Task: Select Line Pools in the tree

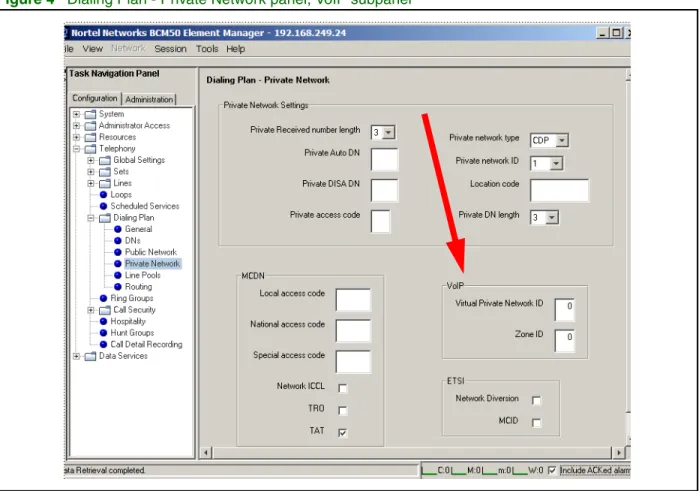Action: point(143,276)
